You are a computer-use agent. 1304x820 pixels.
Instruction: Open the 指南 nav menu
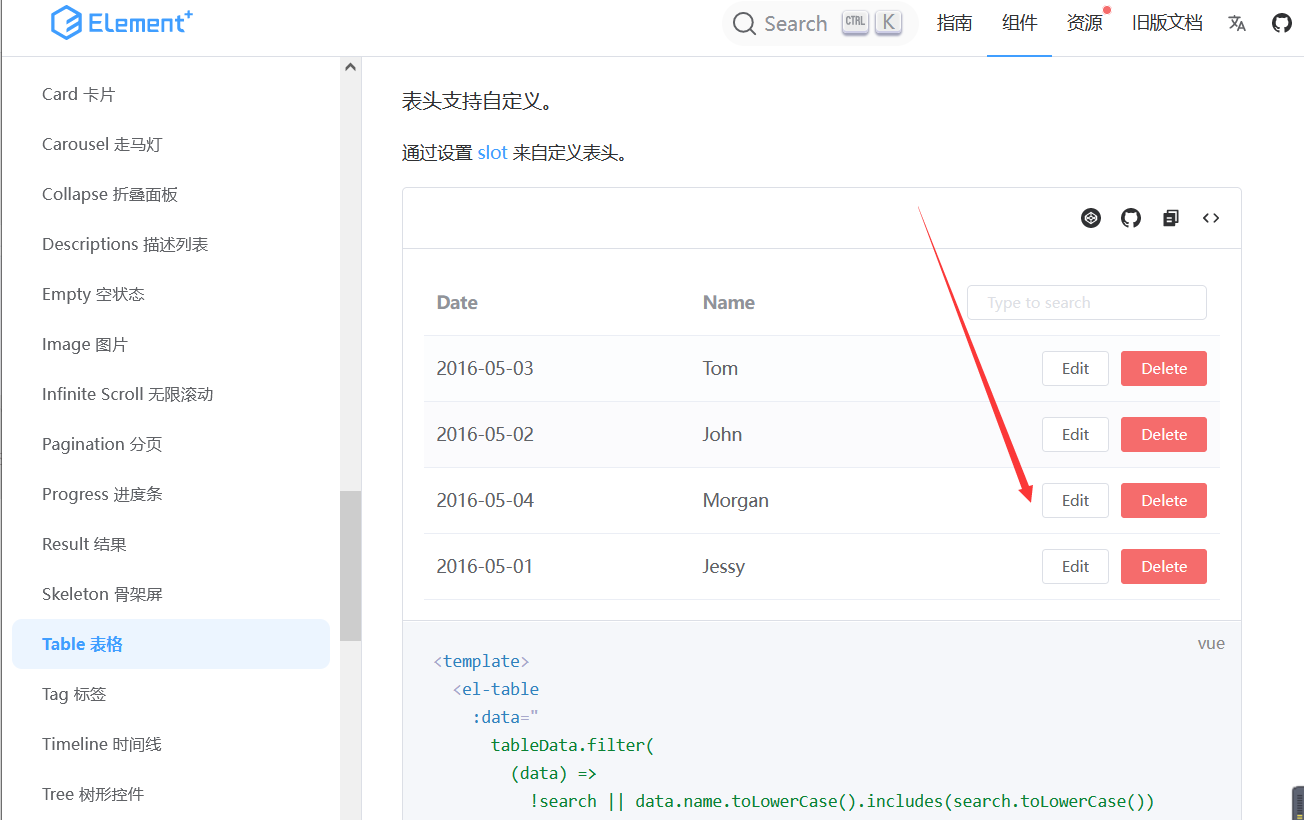click(x=954, y=23)
